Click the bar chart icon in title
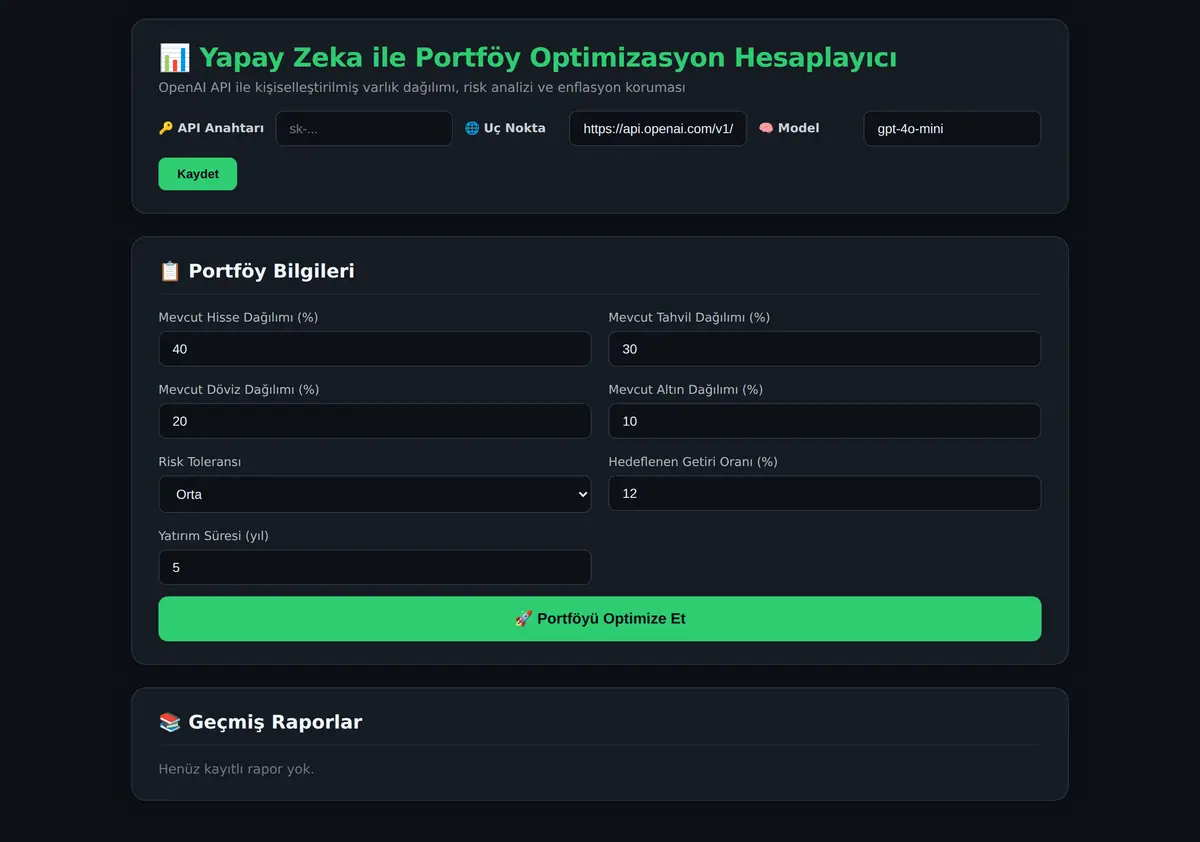Image resolution: width=1200 pixels, height=842 pixels. tap(174, 58)
